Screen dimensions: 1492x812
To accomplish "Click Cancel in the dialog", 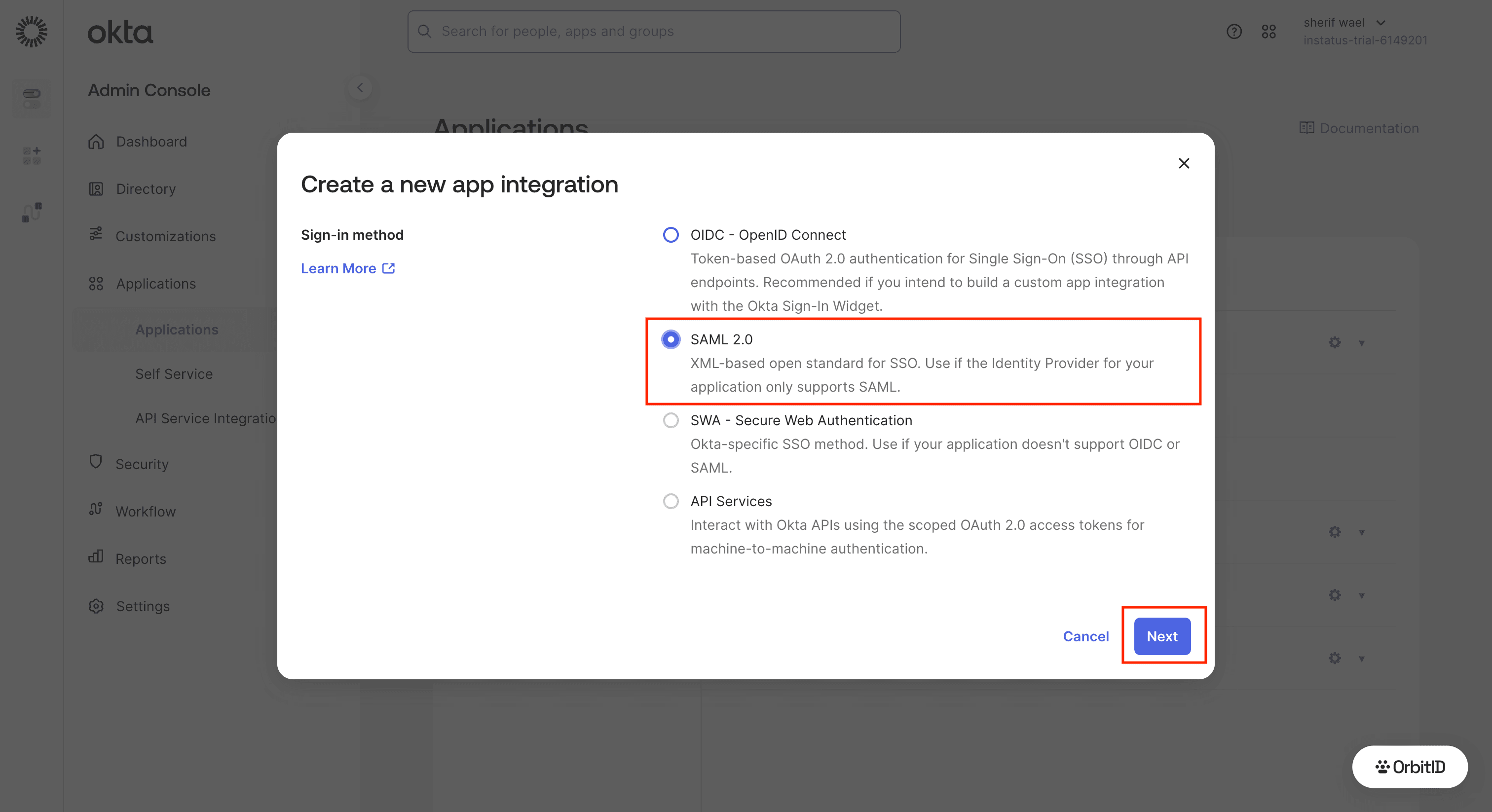I will [1085, 636].
